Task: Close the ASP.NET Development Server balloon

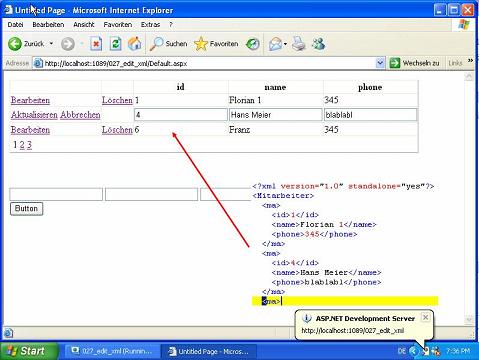Action: 425,317
